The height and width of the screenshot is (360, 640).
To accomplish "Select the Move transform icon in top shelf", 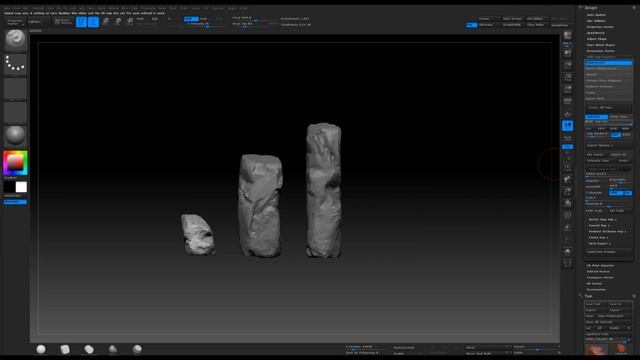I will tap(106, 21).
